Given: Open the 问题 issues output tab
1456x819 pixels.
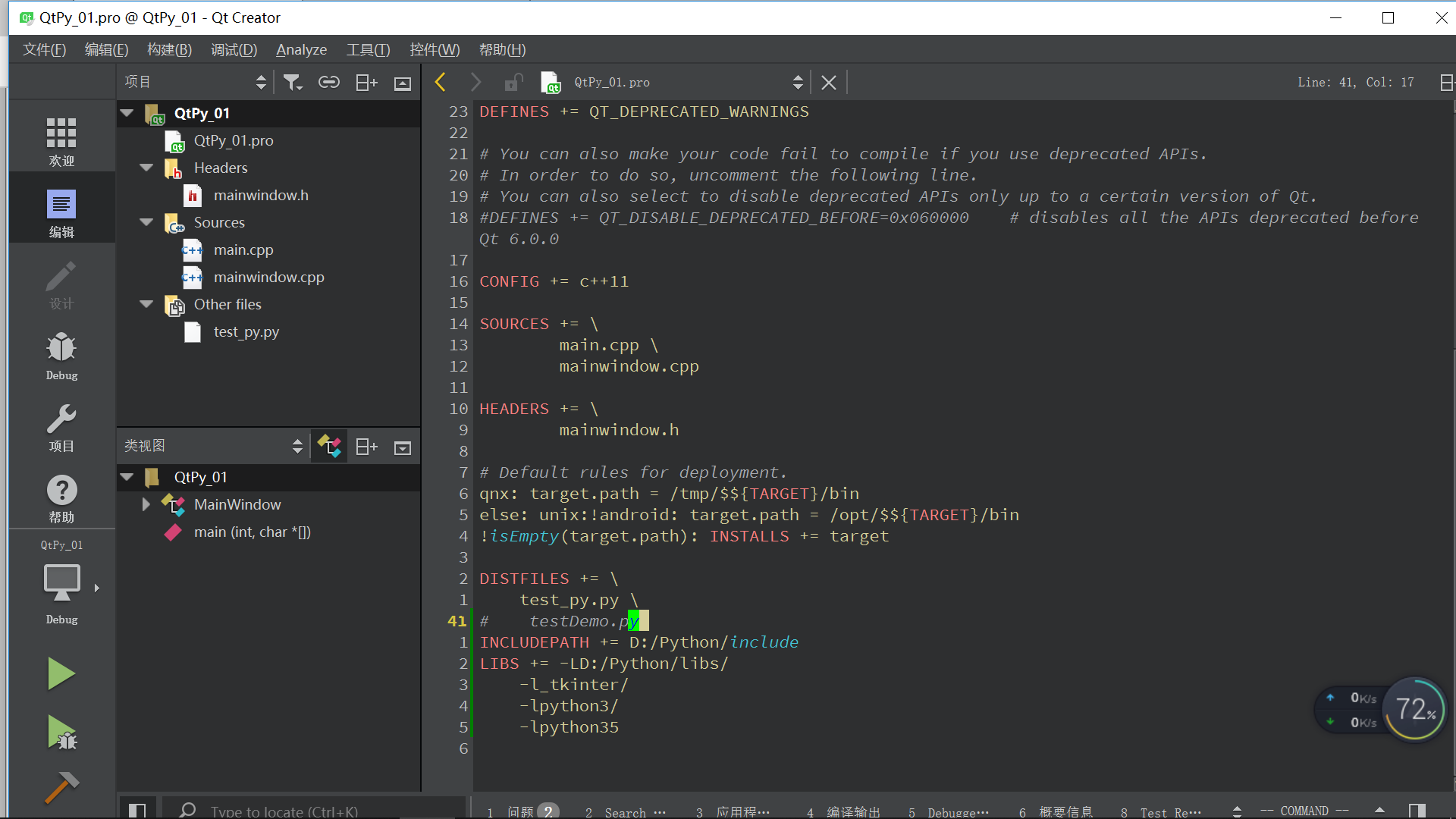Looking at the screenshot, I should click(522, 811).
